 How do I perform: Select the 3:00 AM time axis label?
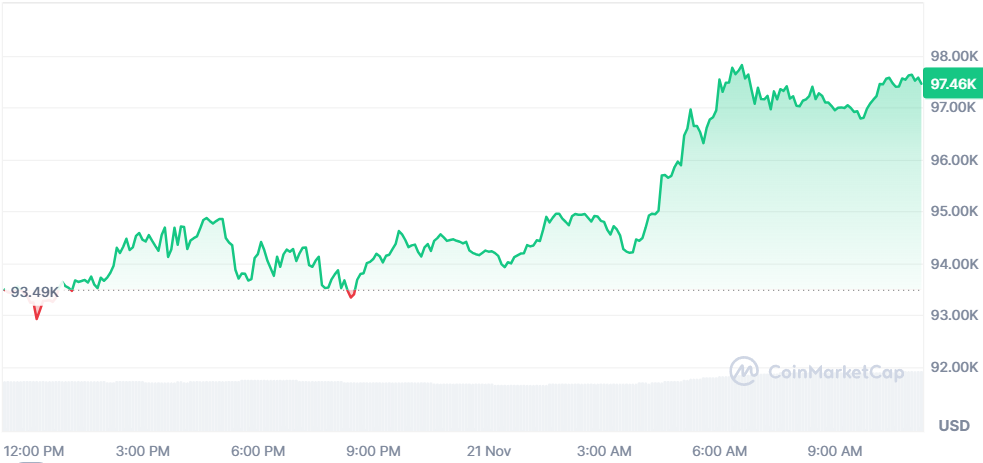(604, 450)
